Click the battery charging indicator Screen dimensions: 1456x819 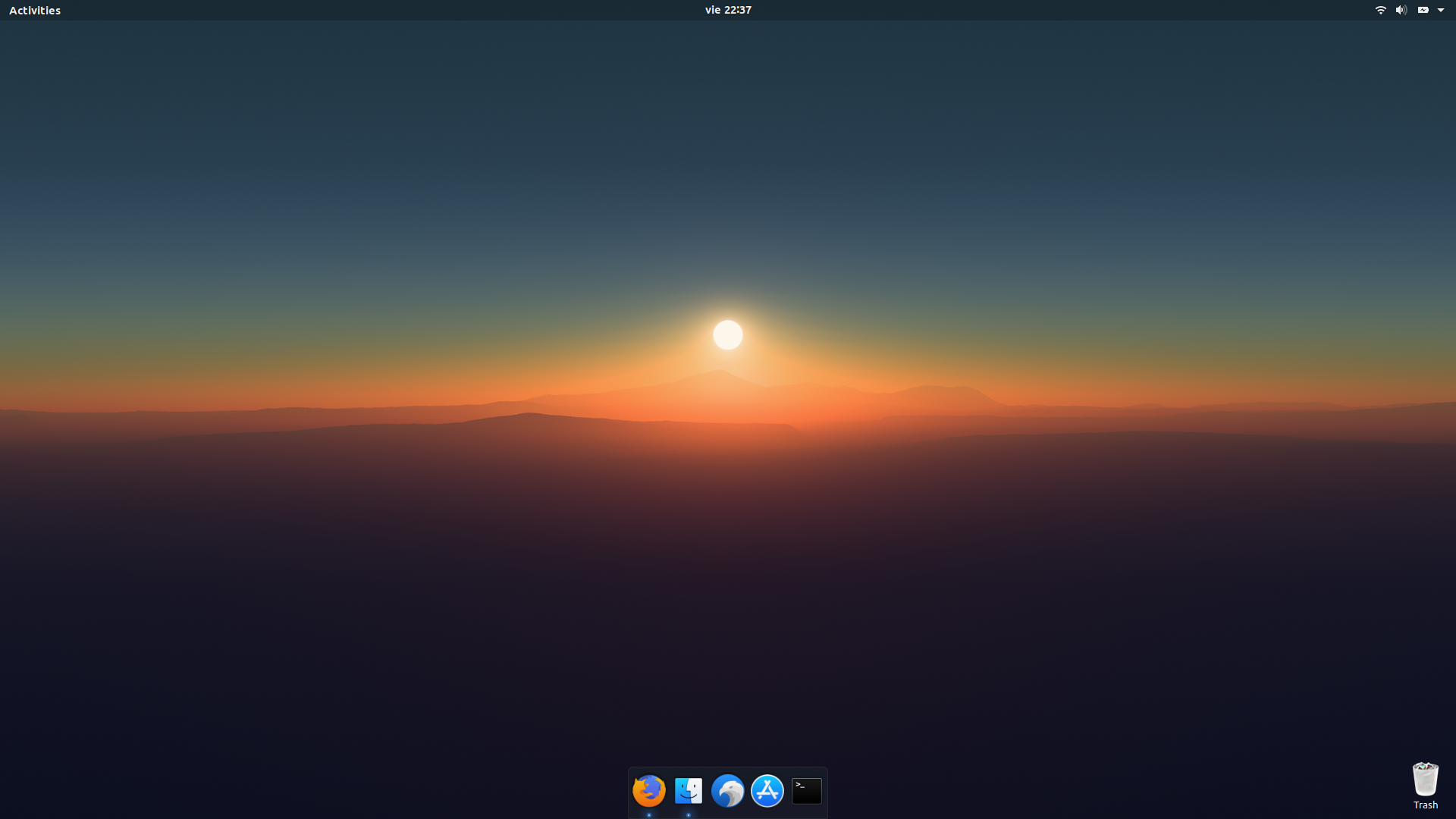pos(1423,10)
